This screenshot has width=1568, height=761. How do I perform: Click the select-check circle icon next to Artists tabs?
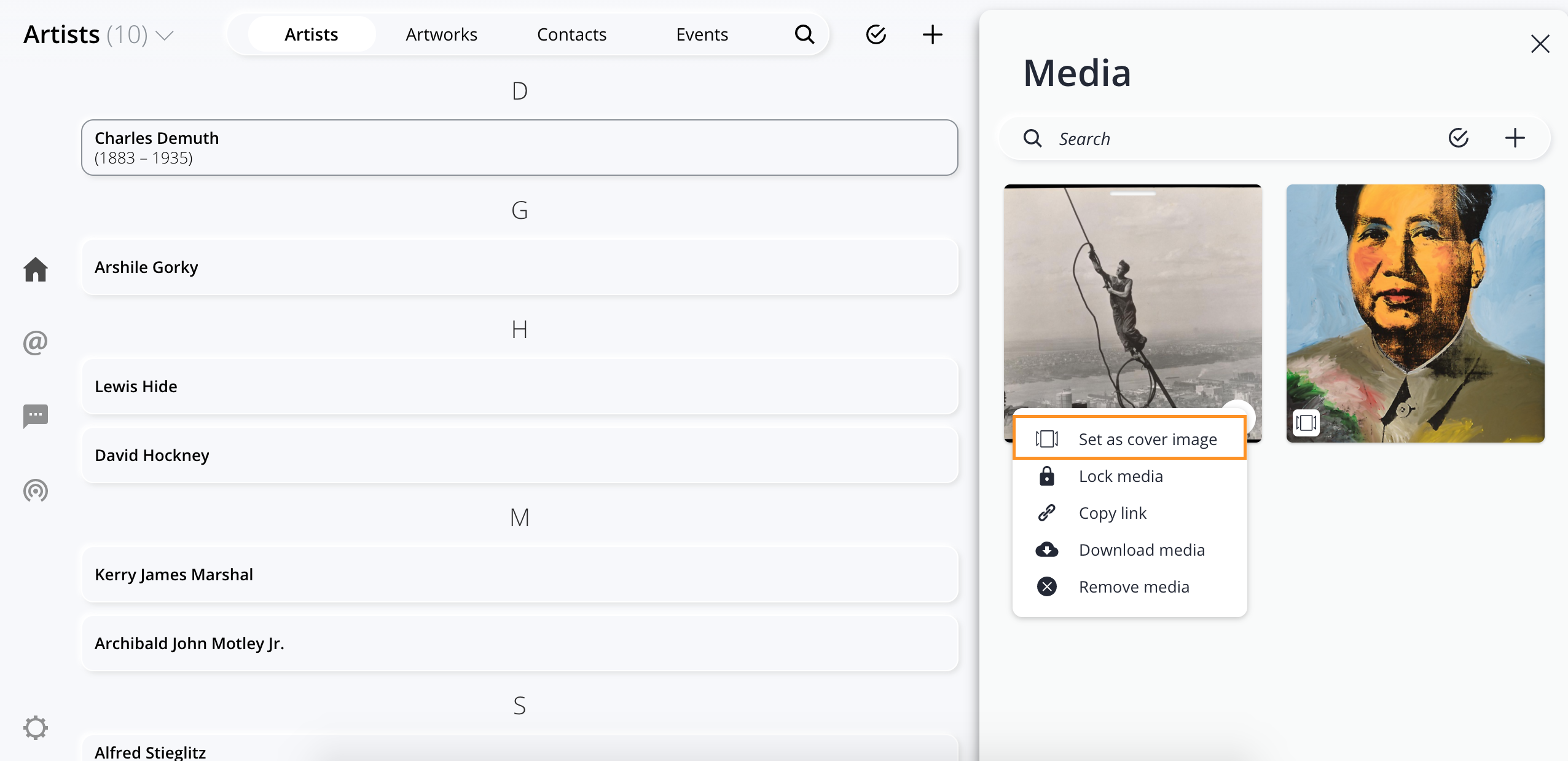[876, 34]
